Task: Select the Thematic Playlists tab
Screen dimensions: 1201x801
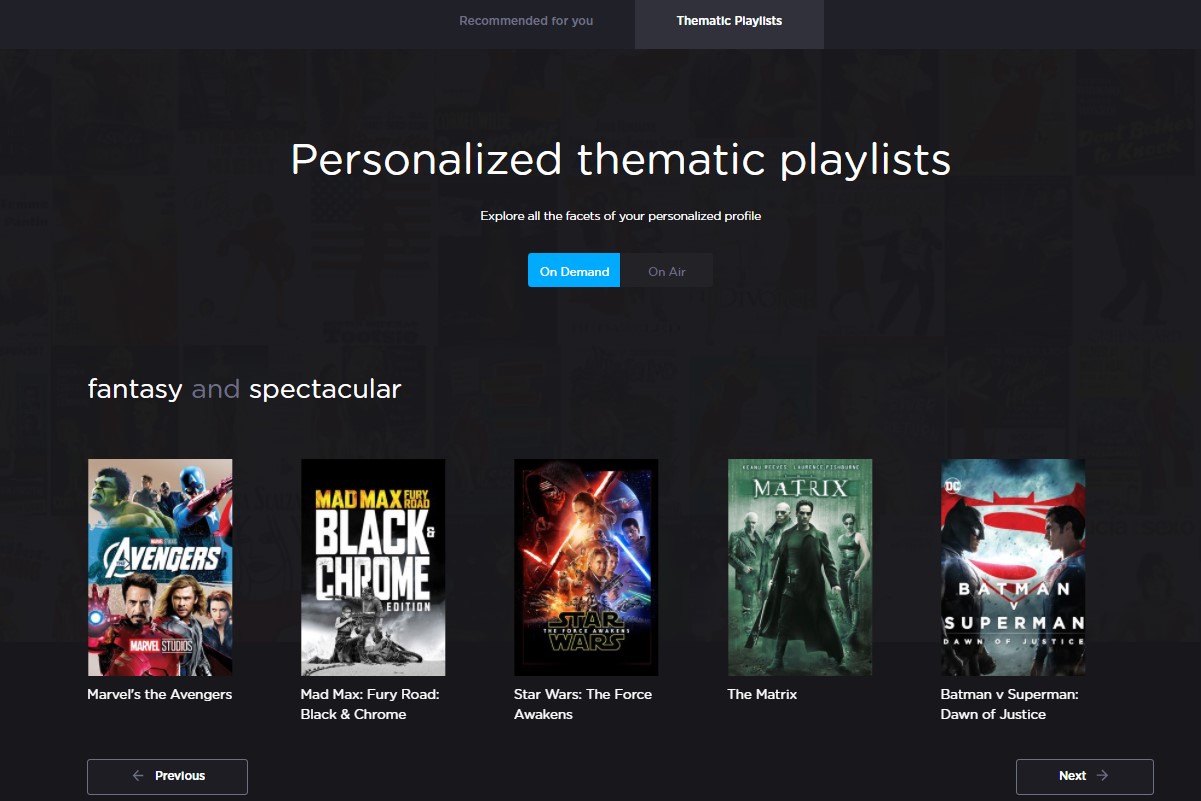Action: tap(729, 21)
